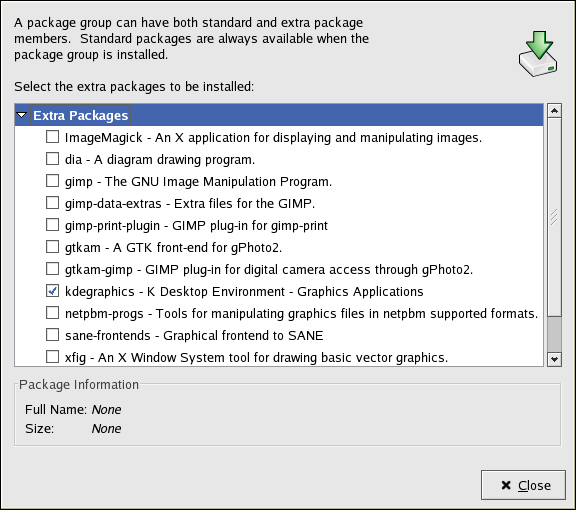Click the green arrow install drive icon
The height and width of the screenshot is (510, 576).
click(538, 54)
